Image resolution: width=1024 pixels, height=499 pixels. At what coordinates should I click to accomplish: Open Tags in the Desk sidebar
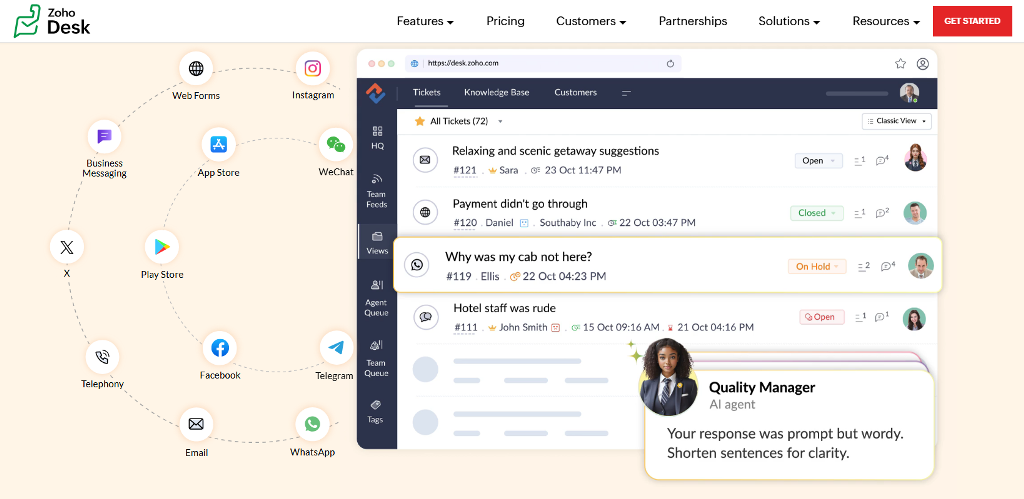pyautogui.click(x=376, y=411)
